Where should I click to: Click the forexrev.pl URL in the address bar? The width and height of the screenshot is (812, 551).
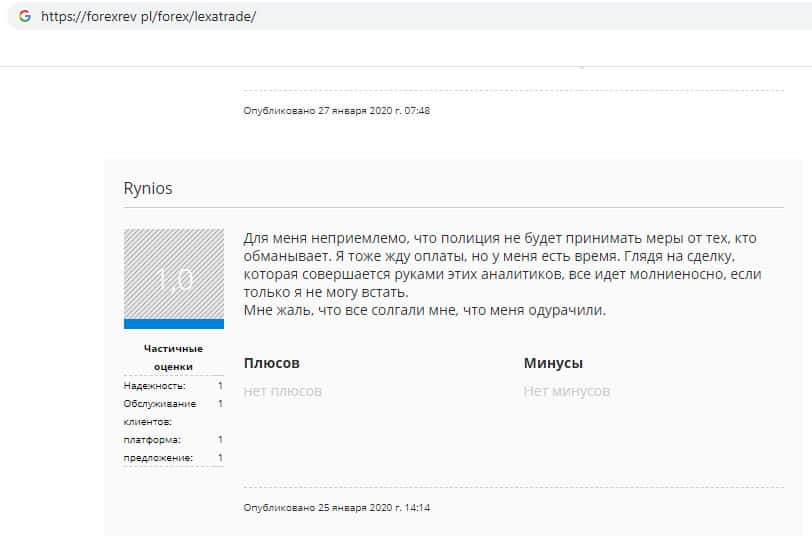148,17
